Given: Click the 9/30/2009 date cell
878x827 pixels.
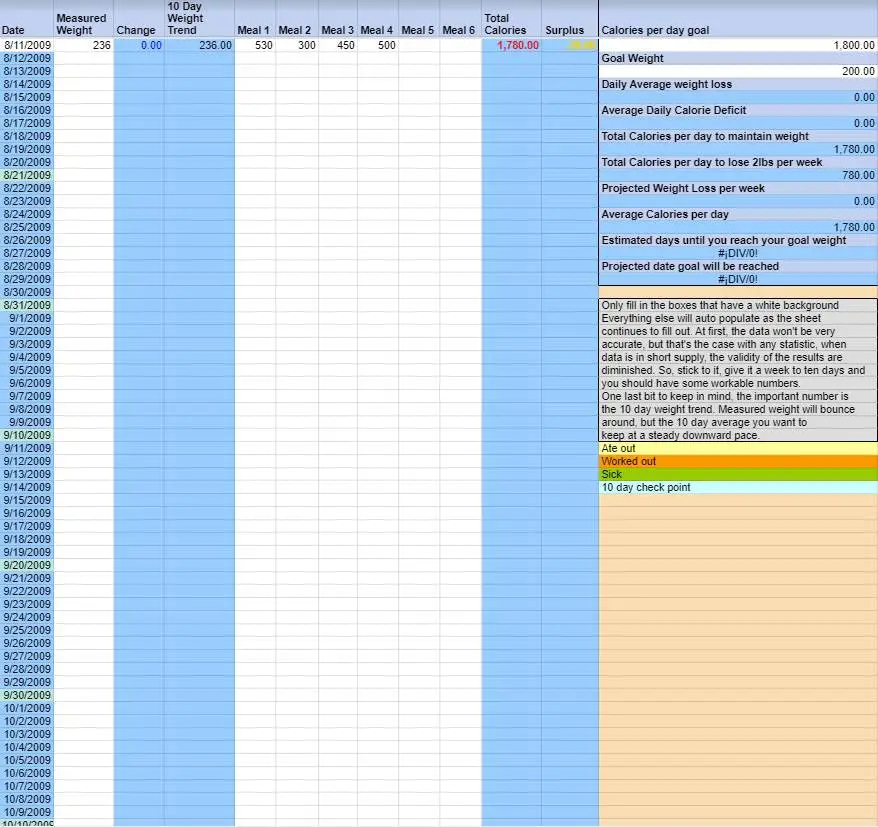Looking at the screenshot, I should pyautogui.click(x=27, y=695).
